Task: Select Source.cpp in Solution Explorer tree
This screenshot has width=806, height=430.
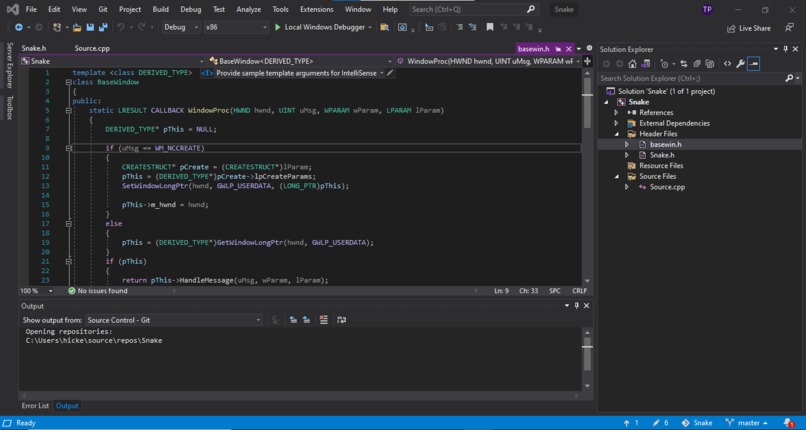Action: pos(667,187)
